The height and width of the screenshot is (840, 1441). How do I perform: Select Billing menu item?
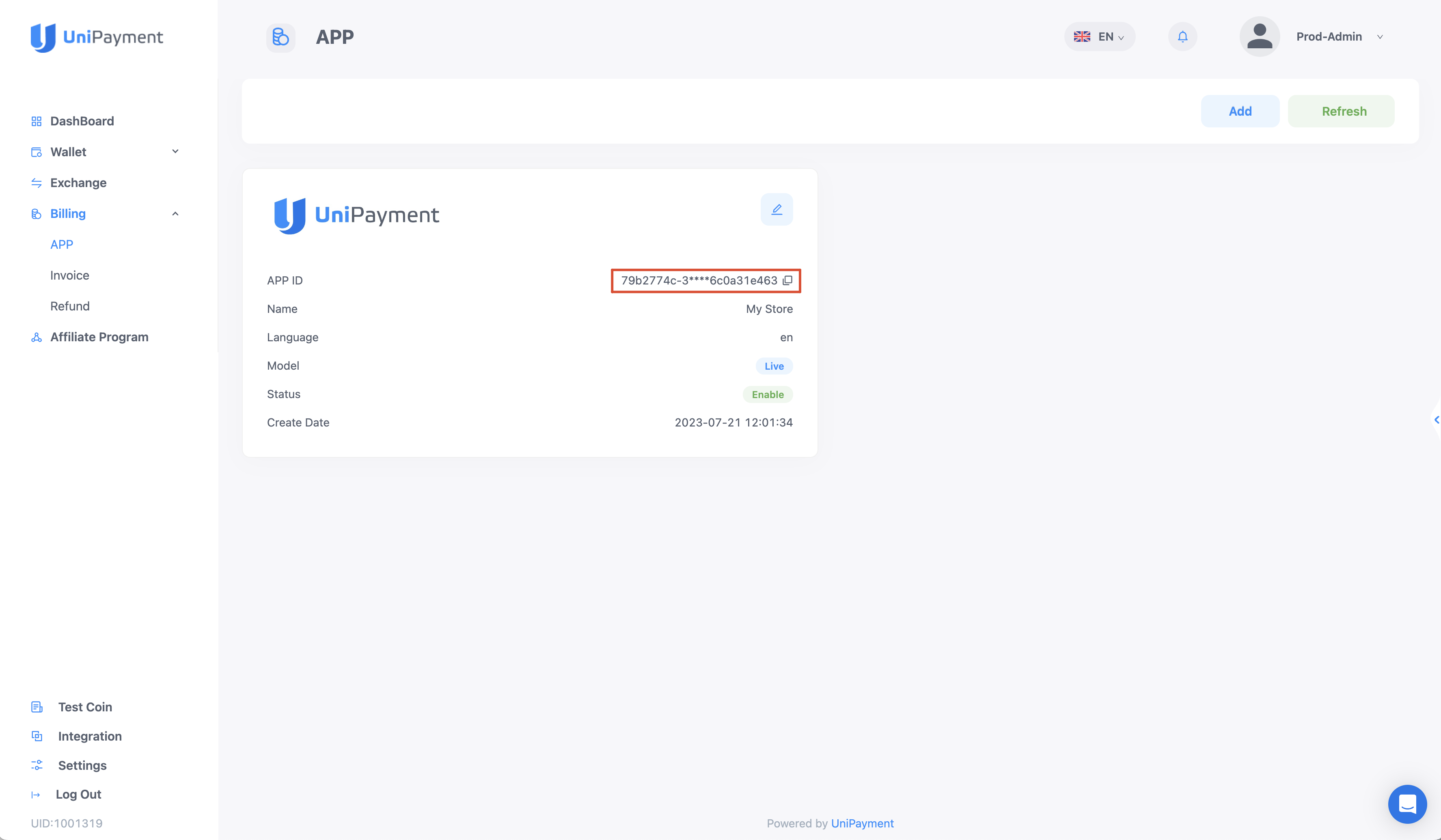68,214
